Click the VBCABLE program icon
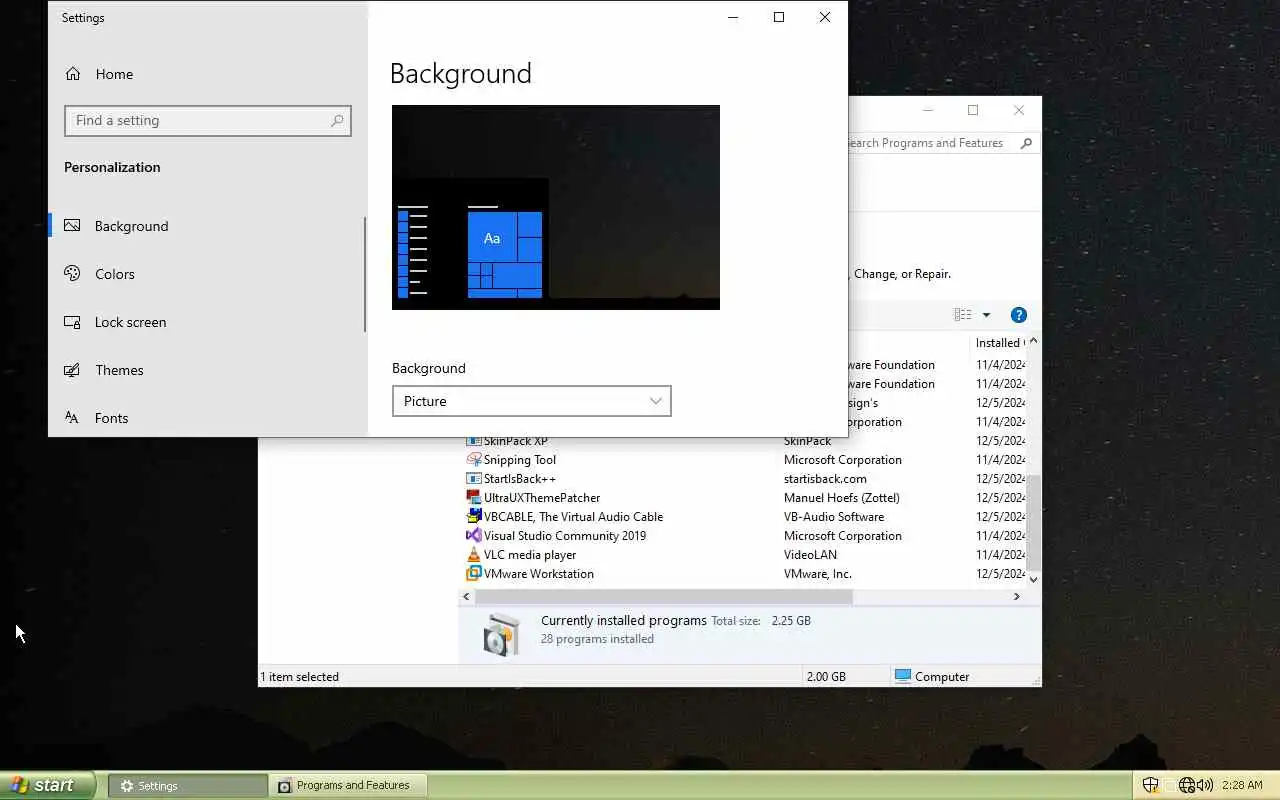The height and width of the screenshot is (800, 1280). coord(474,517)
